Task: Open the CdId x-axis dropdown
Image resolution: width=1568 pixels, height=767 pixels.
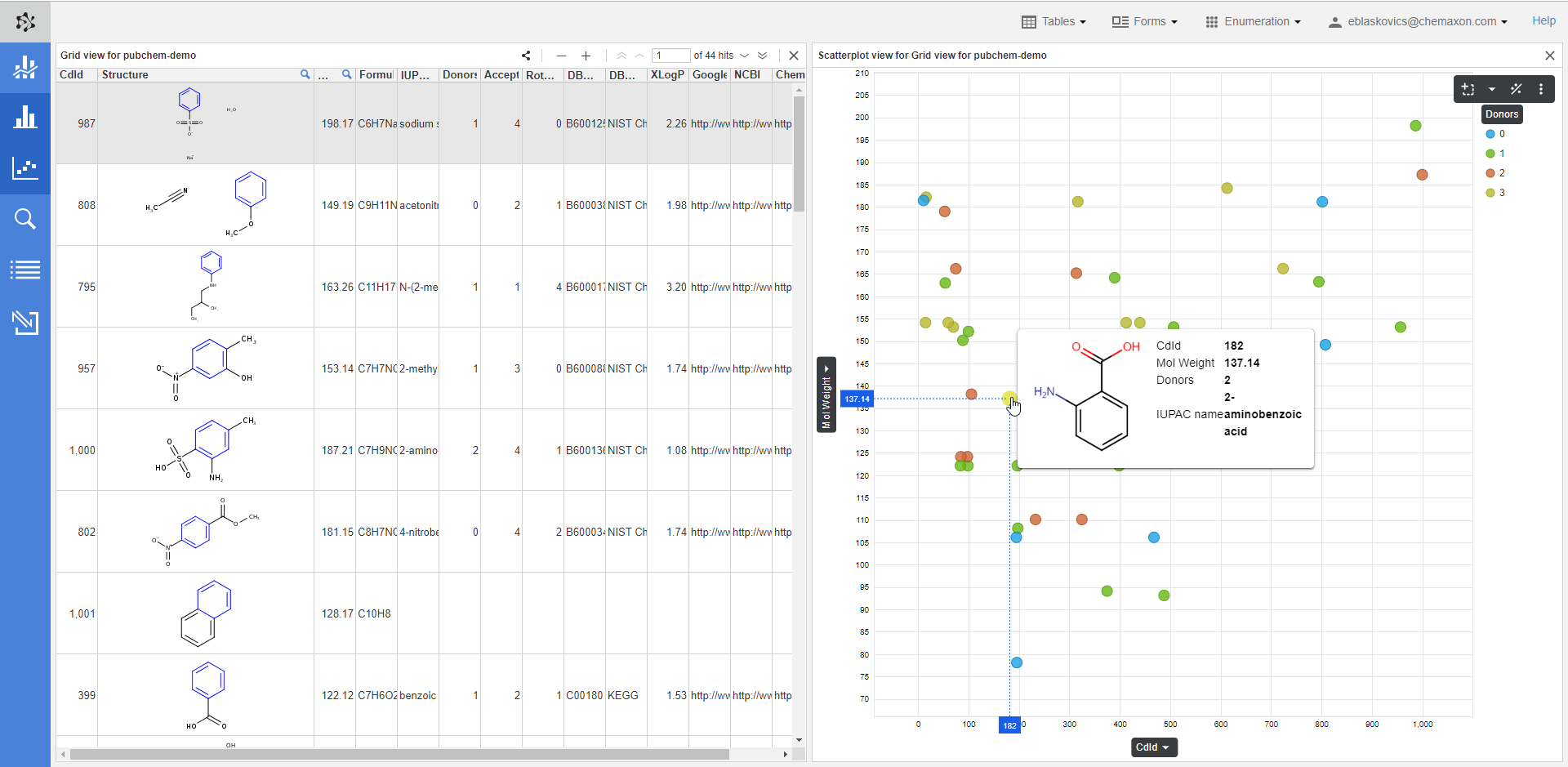Action: pyautogui.click(x=1154, y=747)
